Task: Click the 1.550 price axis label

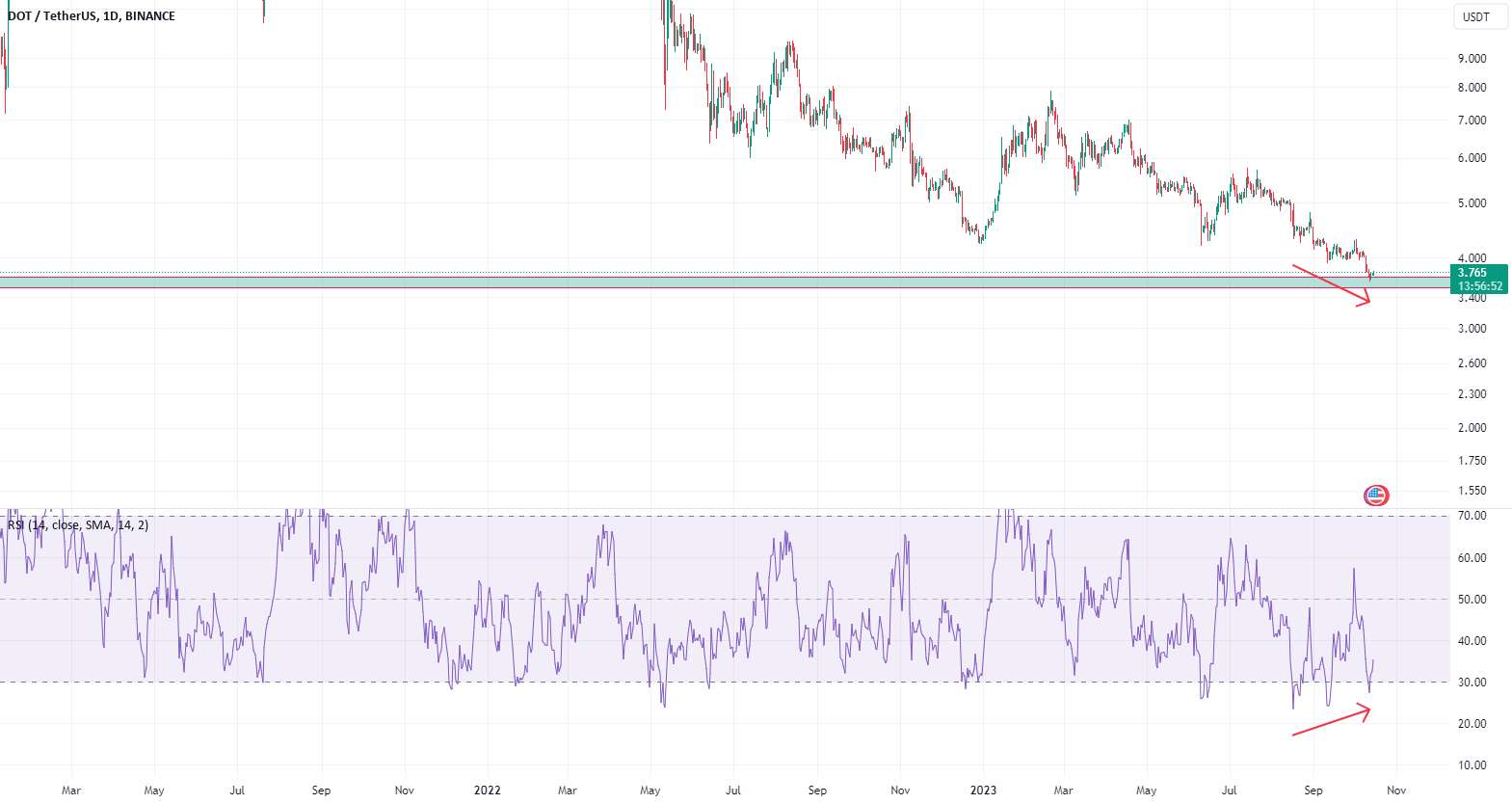Action: pyautogui.click(x=1472, y=491)
